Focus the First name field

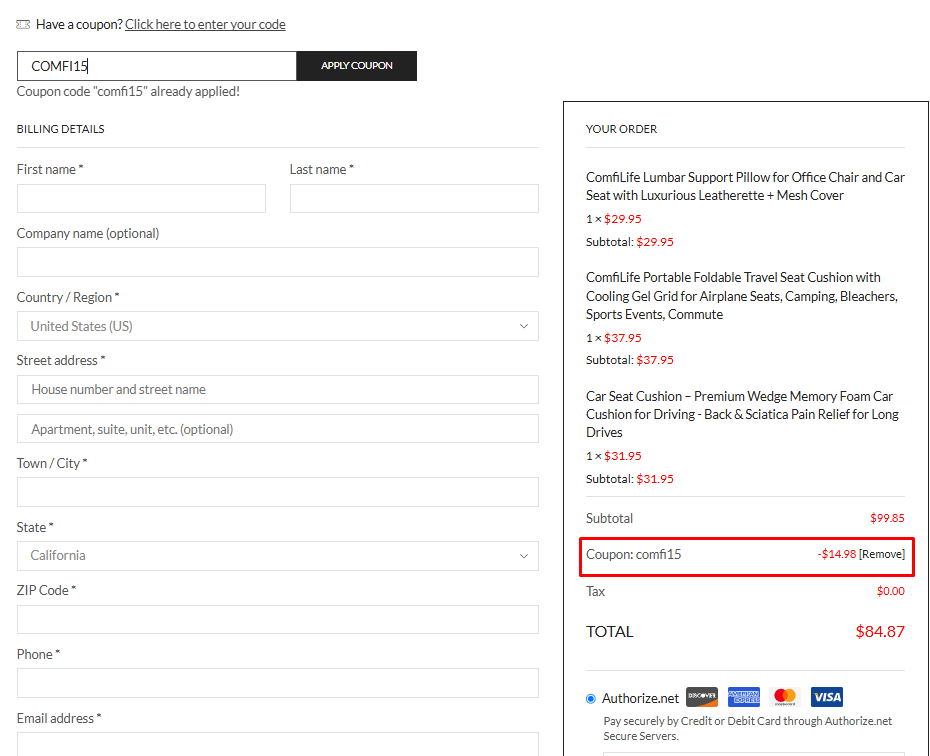pos(141,198)
